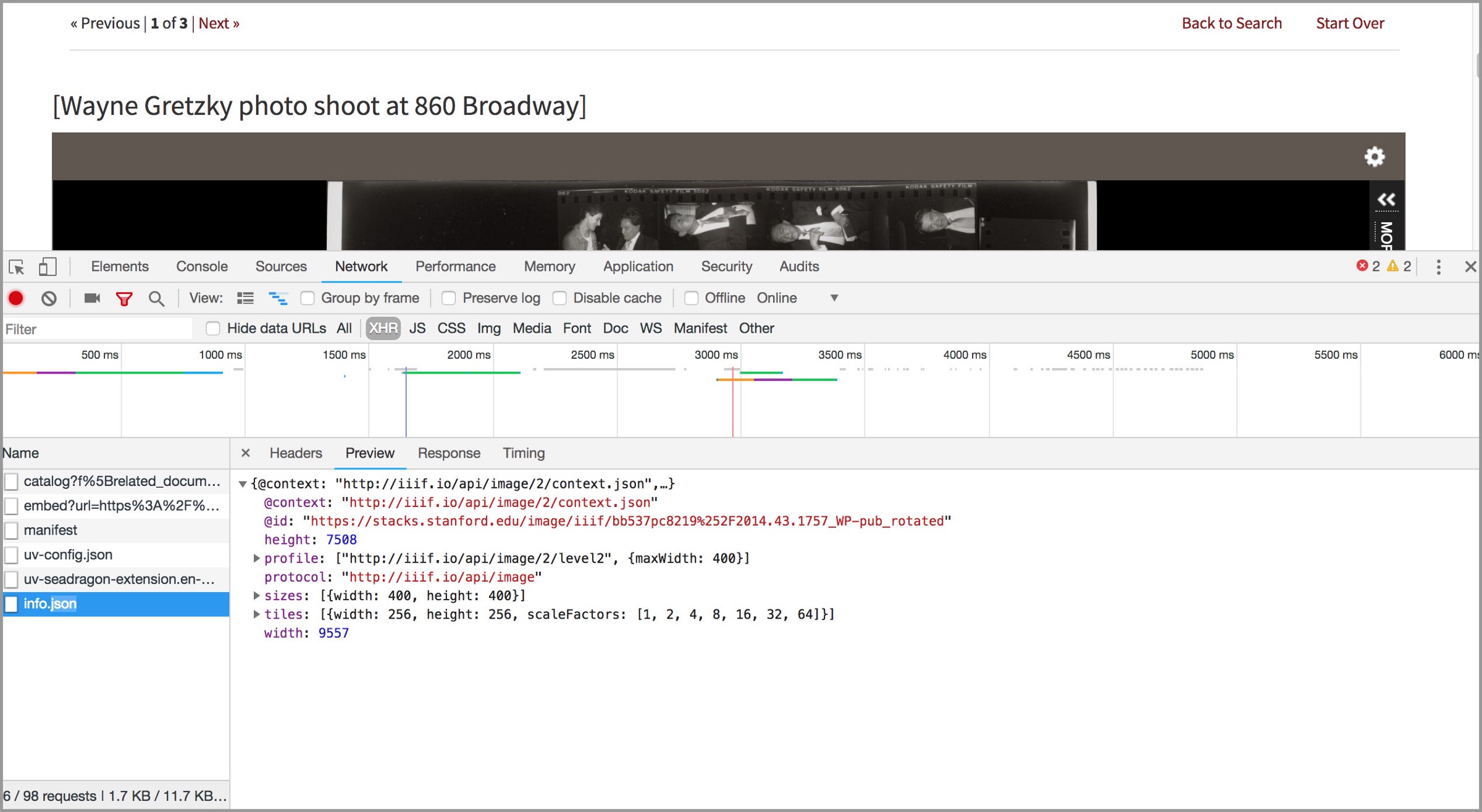Select the inspect element cursor icon
The width and height of the screenshot is (1482, 812).
point(17,267)
